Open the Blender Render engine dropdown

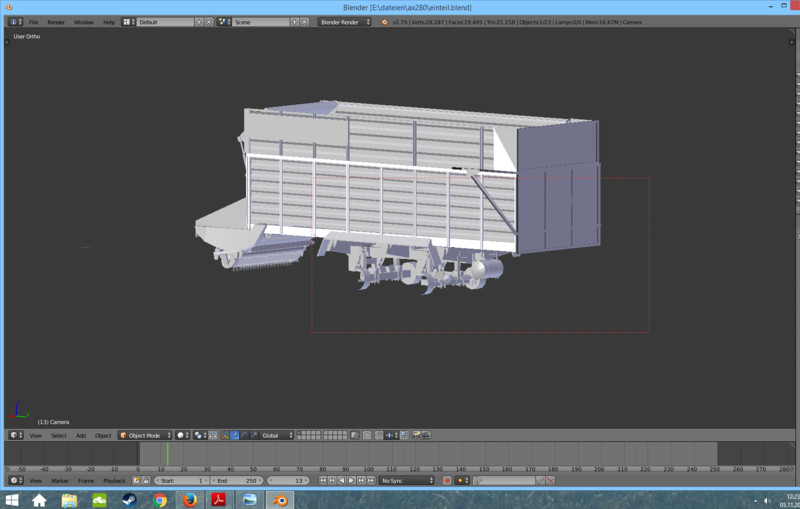coord(345,22)
